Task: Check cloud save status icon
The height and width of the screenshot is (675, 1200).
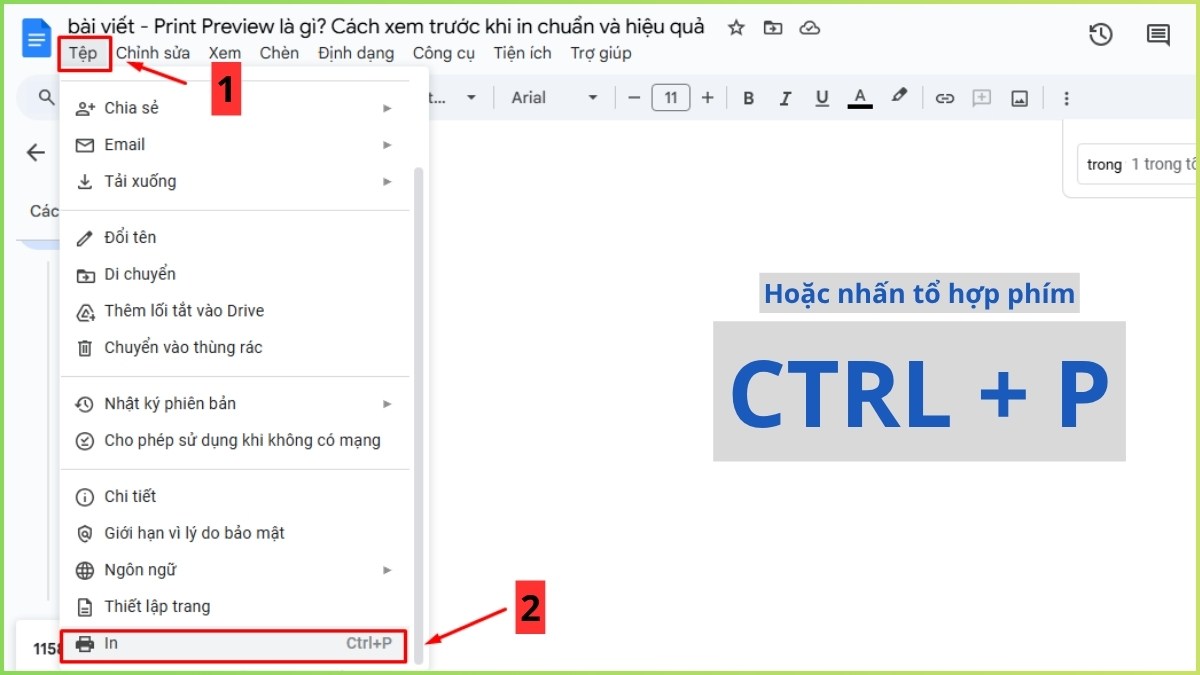Action: (810, 28)
